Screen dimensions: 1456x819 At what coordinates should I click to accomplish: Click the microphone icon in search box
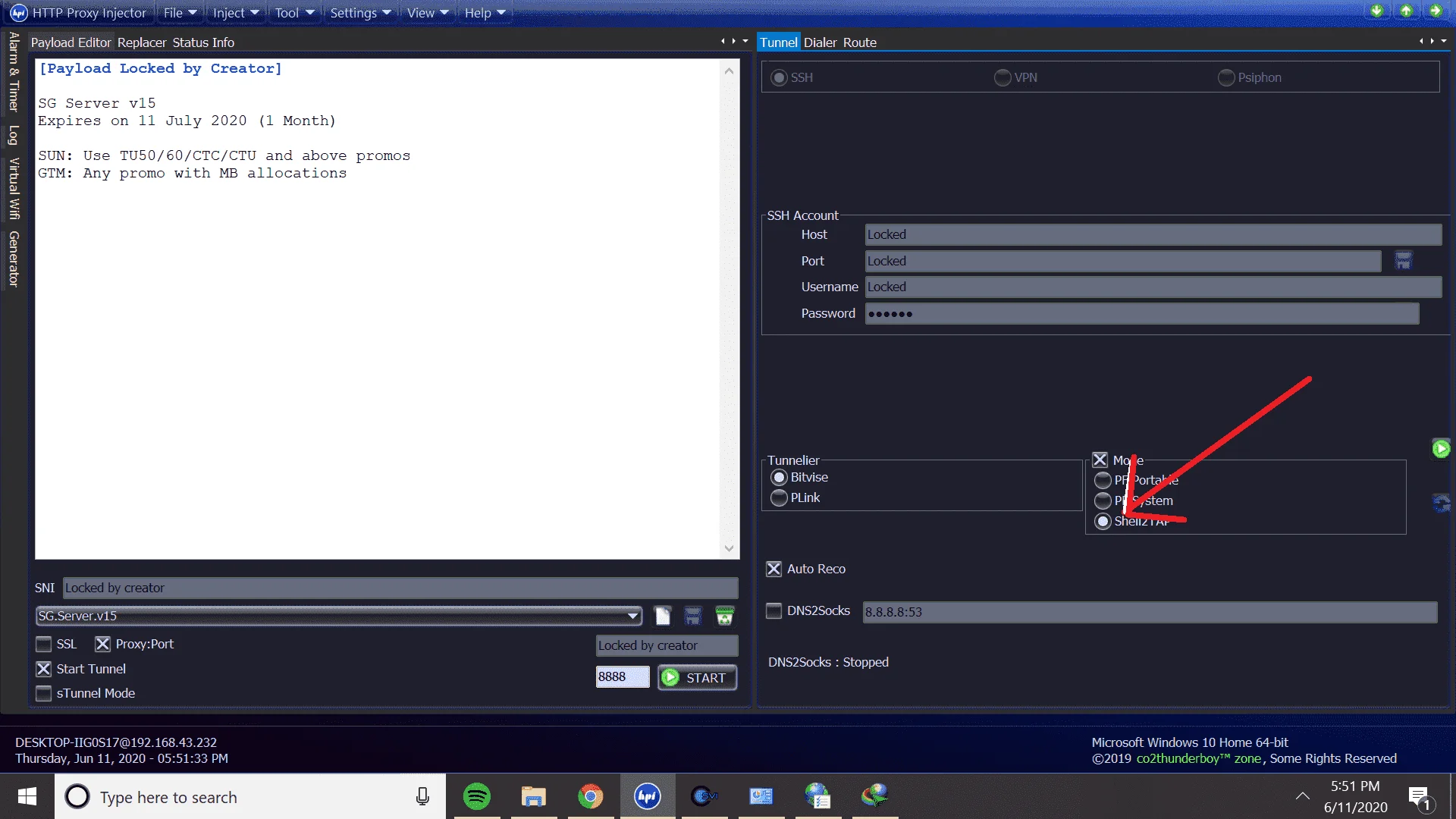coord(422,796)
